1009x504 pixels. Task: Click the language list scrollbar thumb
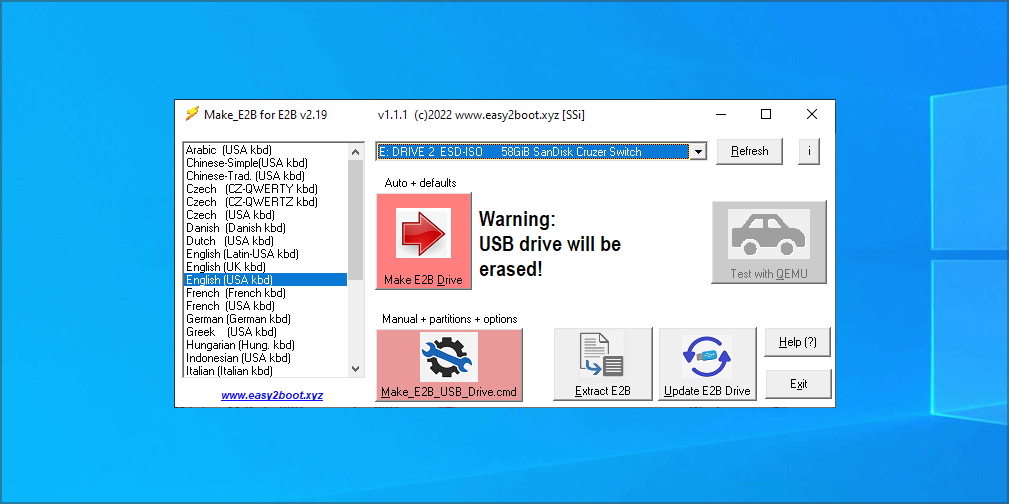pos(355,219)
